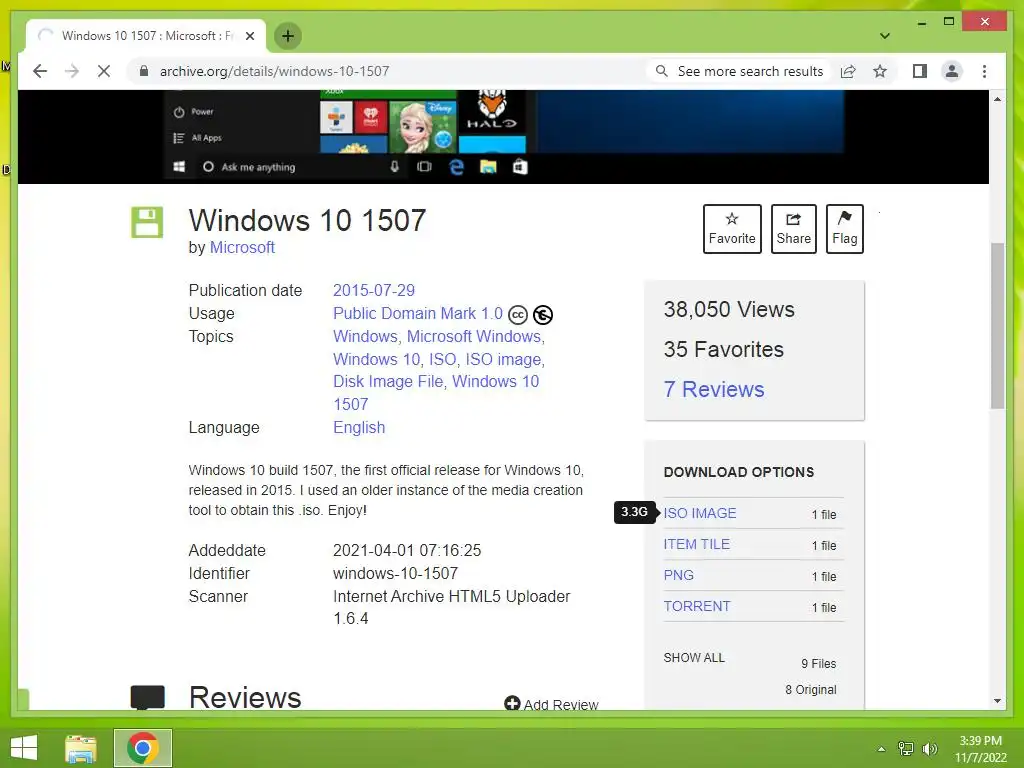
Task: Open the TORRENT download option
Action: 697,606
